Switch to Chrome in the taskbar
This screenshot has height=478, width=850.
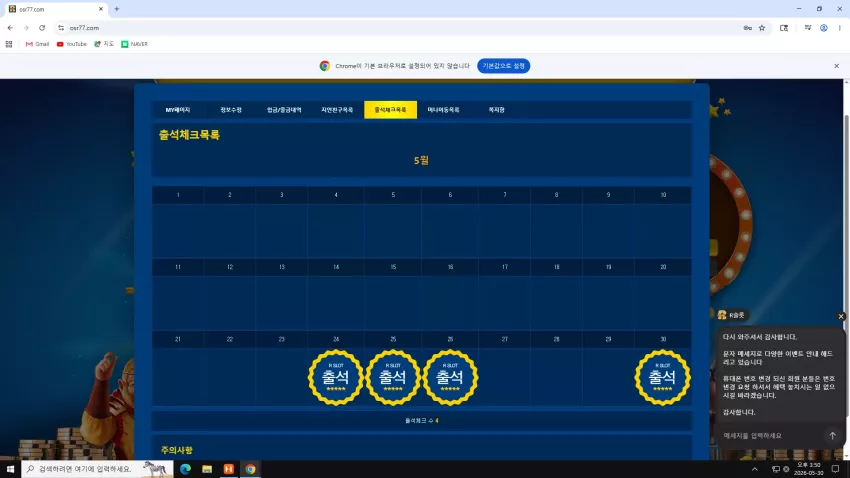pos(250,469)
